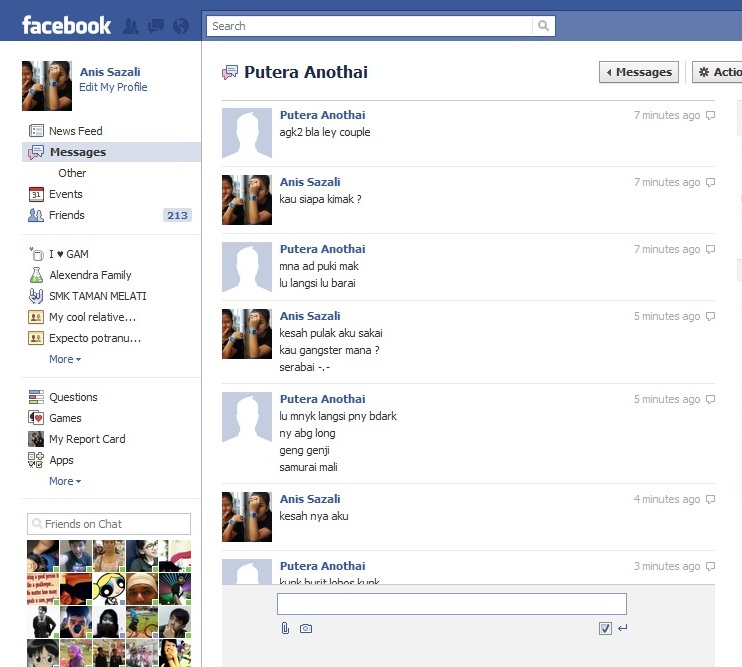This screenshot has width=742, height=667.
Task: Click the Expecto potranu list icon
Action: point(36,338)
